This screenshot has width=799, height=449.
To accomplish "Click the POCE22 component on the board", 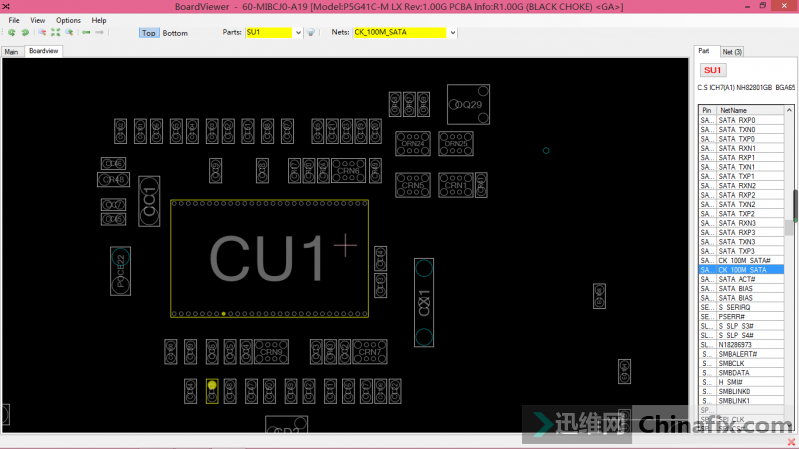I will [120, 271].
